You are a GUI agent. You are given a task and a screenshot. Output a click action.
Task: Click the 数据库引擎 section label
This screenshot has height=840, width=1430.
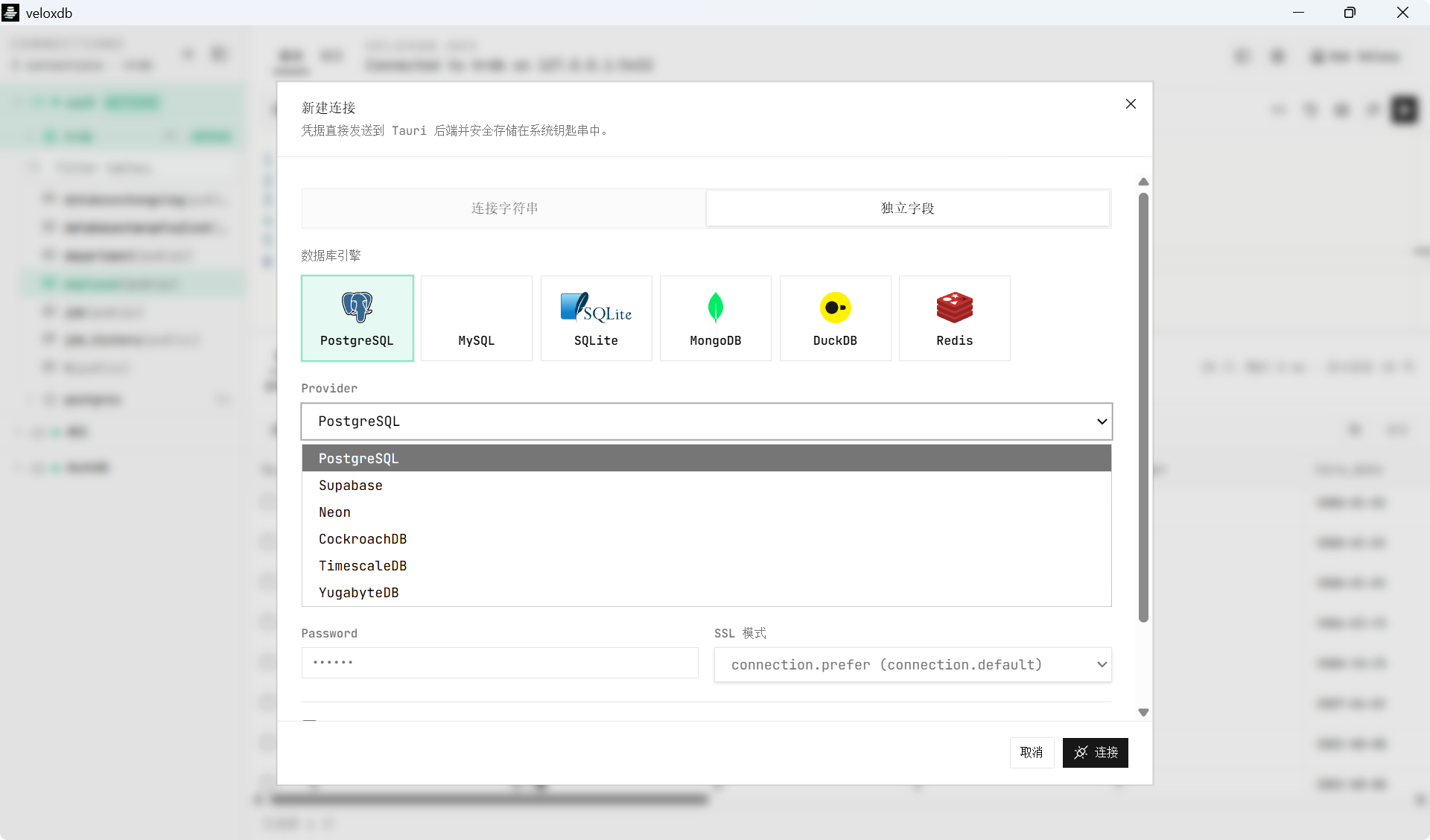click(x=331, y=255)
